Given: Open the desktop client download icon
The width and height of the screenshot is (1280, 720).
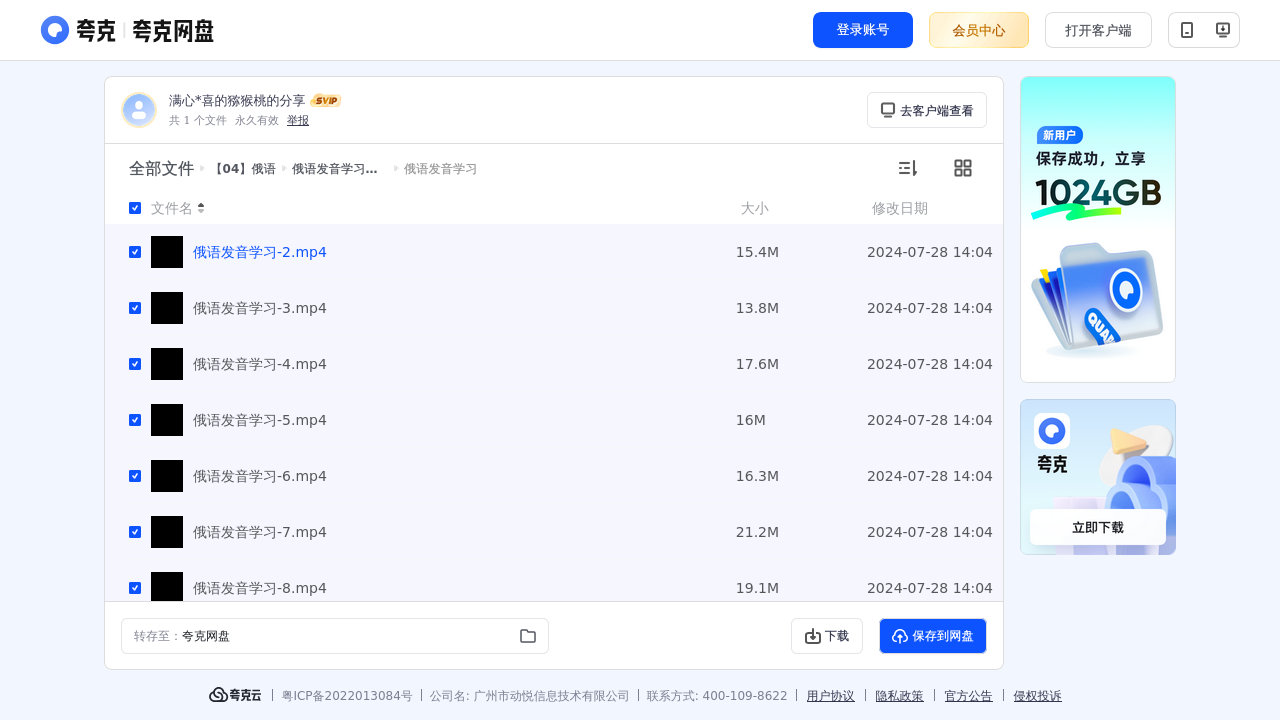Looking at the screenshot, I should [x=1222, y=30].
